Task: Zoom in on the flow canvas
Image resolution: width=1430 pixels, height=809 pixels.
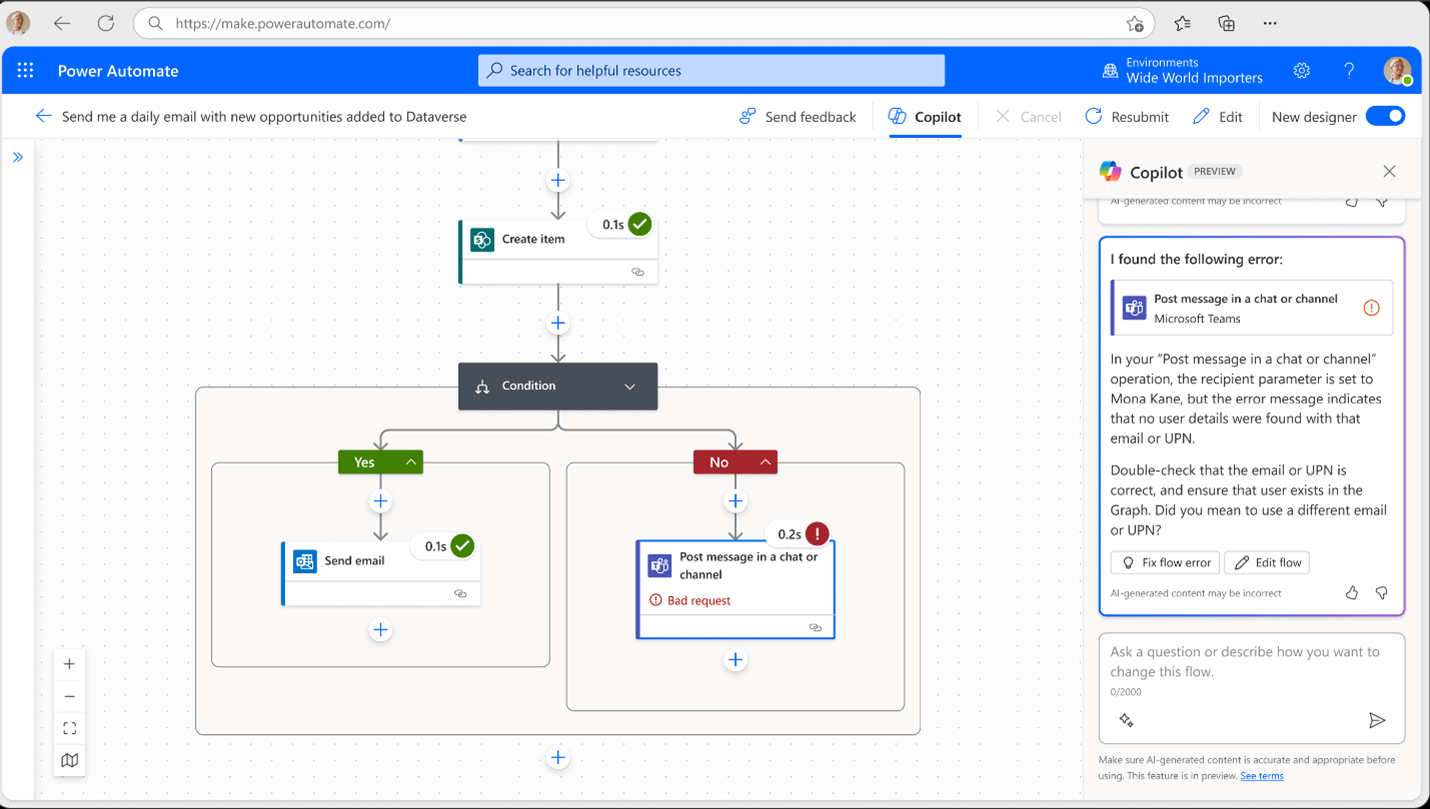Action: (x=69, y=663)
